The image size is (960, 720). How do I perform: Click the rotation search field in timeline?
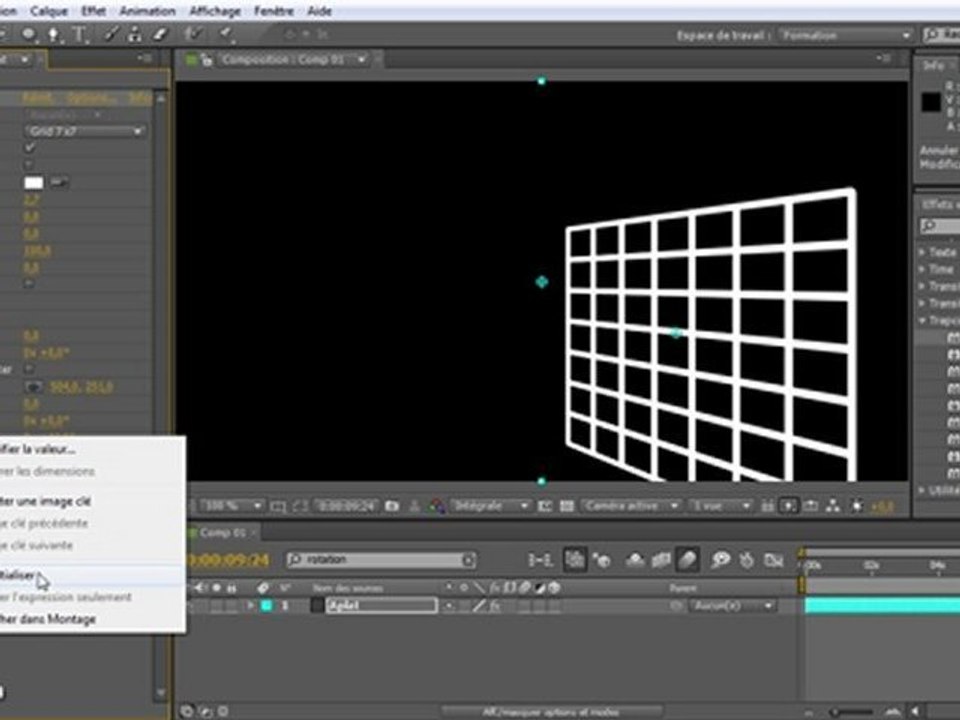(x=381, y=560)
